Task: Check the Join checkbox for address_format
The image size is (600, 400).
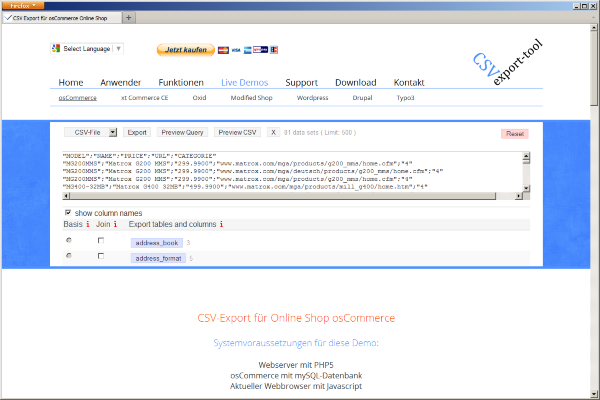Action: point(101,256)
